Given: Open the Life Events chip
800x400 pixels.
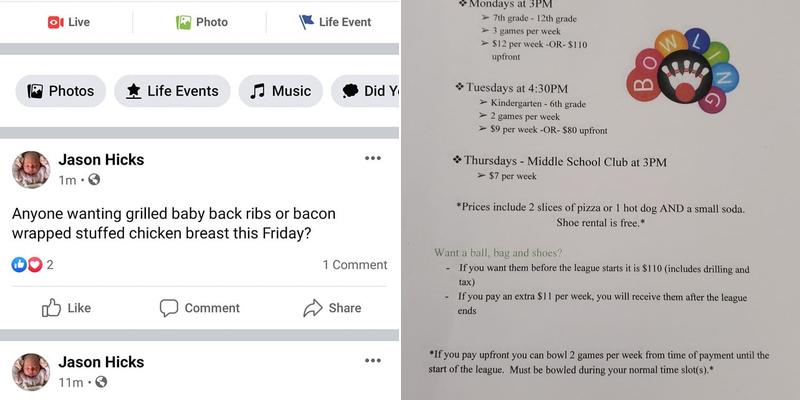Looking at the screenshot, I should (x=172, y=91).
